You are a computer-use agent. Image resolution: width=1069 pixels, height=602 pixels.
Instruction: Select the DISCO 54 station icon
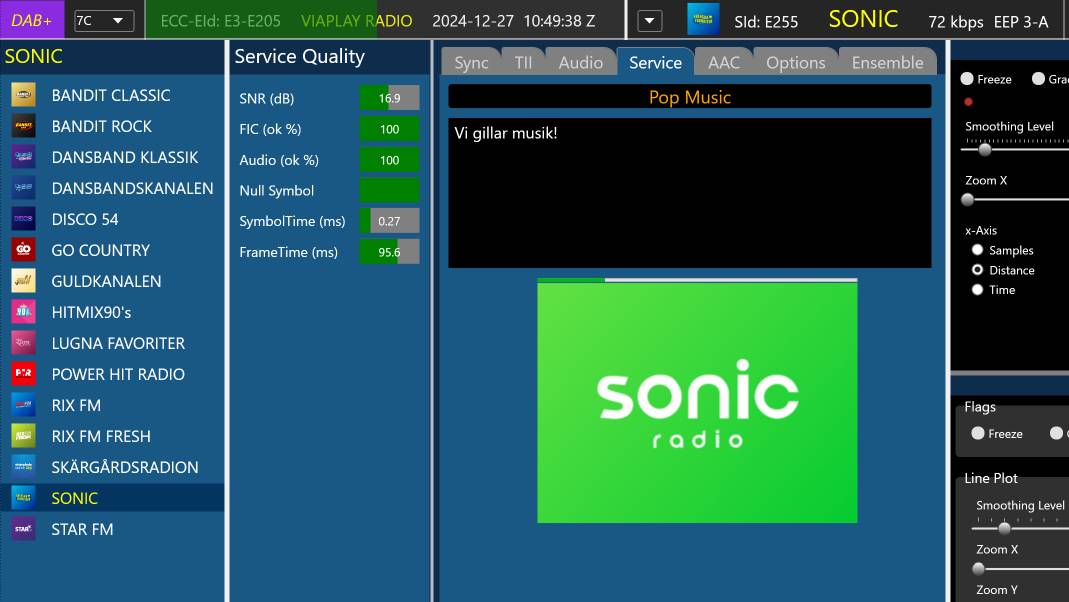pos(24,219)
